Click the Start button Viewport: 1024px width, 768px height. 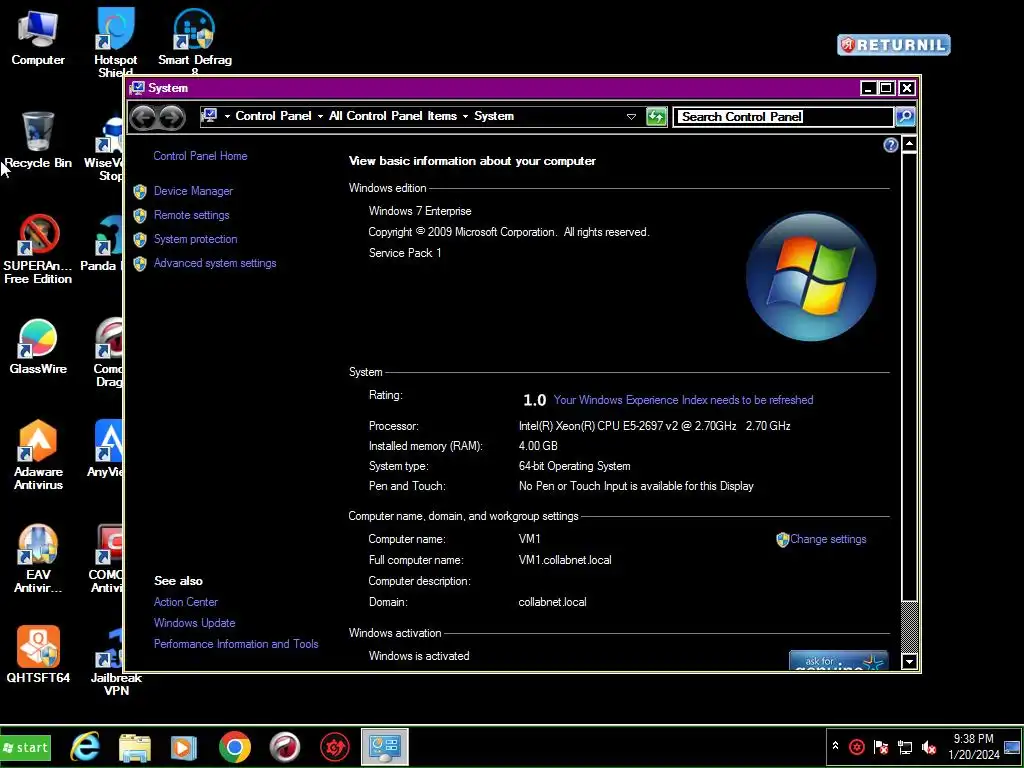[x=25, y=748]
